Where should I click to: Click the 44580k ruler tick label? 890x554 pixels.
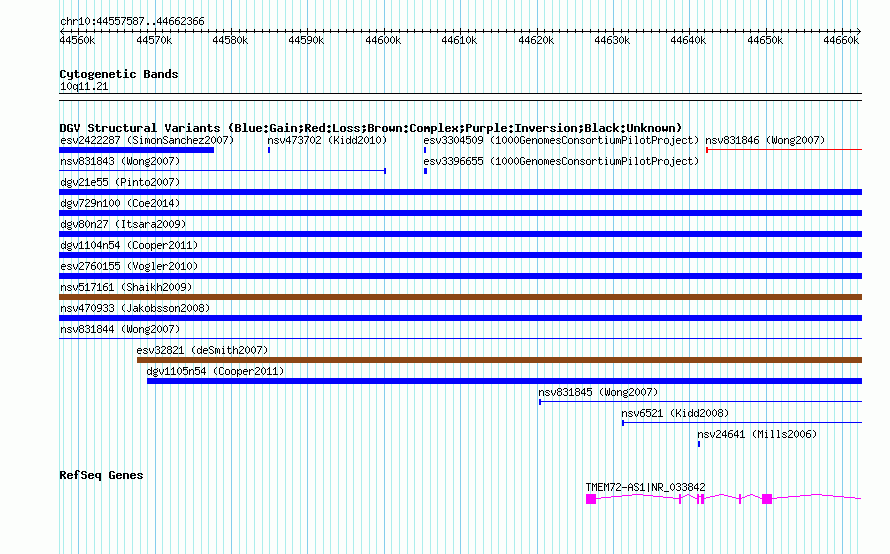pos(230,40)
